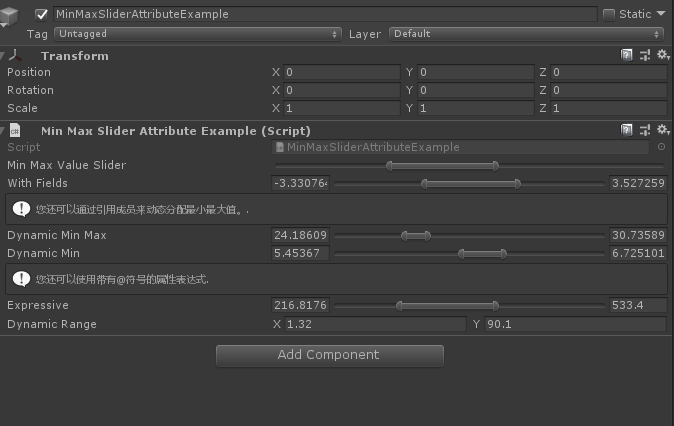Click the Dynamic Min Max slider range
This screenshot has width=674, height=426.
[415, 236]
